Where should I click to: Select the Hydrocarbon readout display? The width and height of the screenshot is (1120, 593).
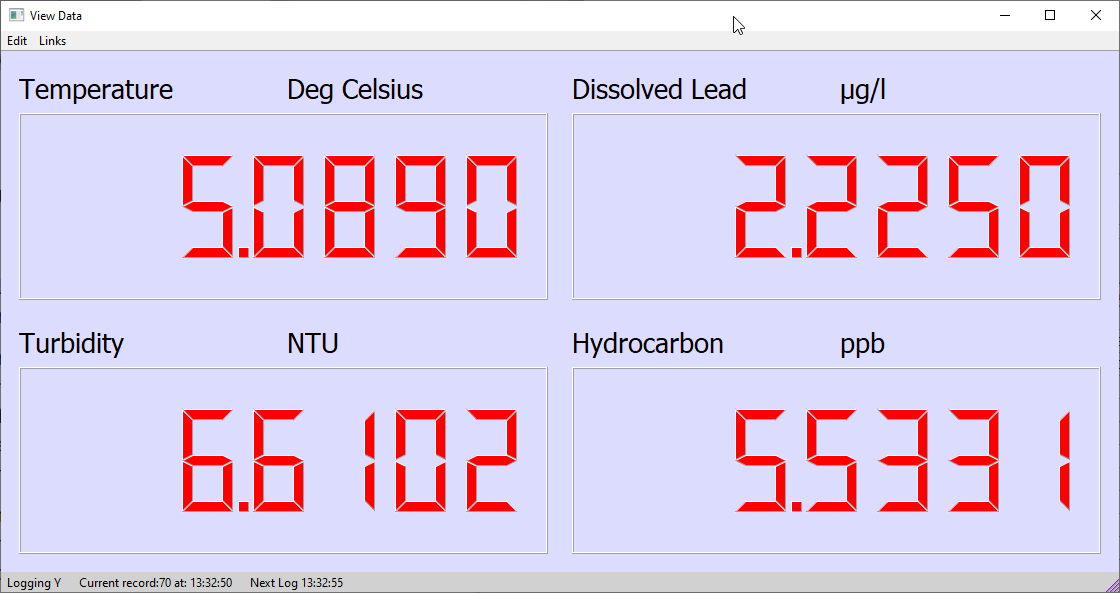(836, 460)
